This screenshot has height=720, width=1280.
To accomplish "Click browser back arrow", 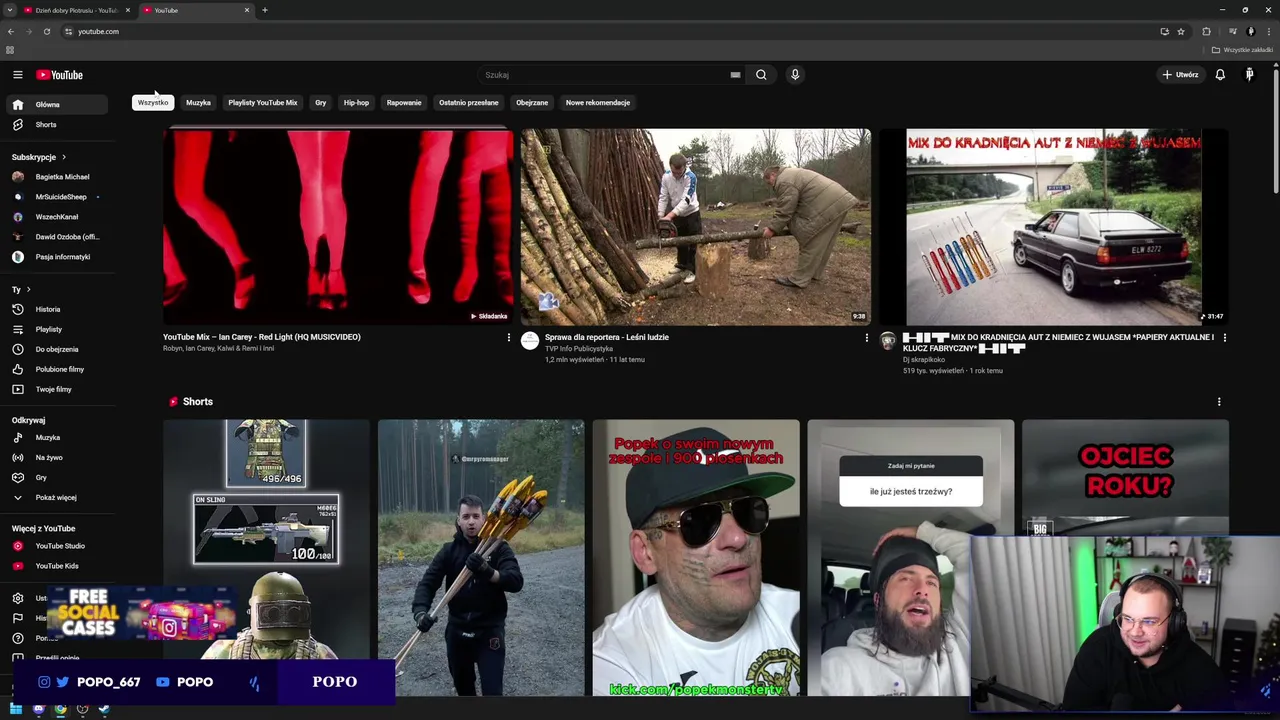I will [x=11, y=31].
